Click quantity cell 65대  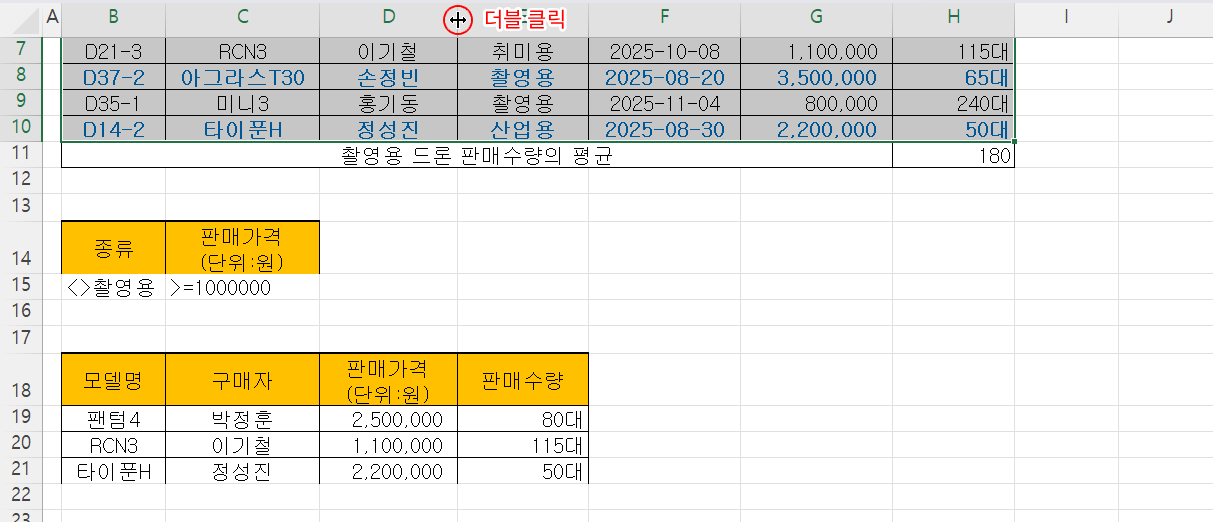tap(953, 77)
